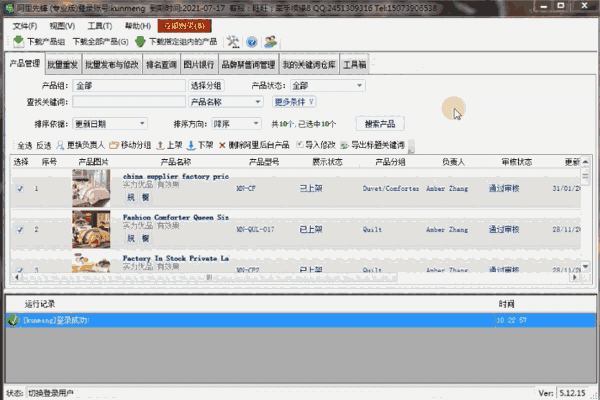
Task: Open the 产品状态 dropdown
Action: 328,85
